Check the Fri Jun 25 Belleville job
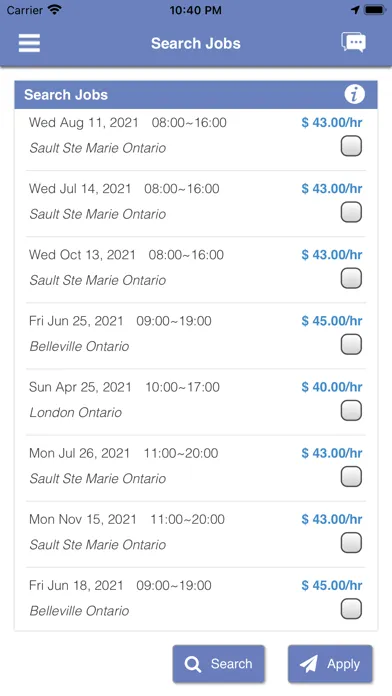 tap(351, 344)
